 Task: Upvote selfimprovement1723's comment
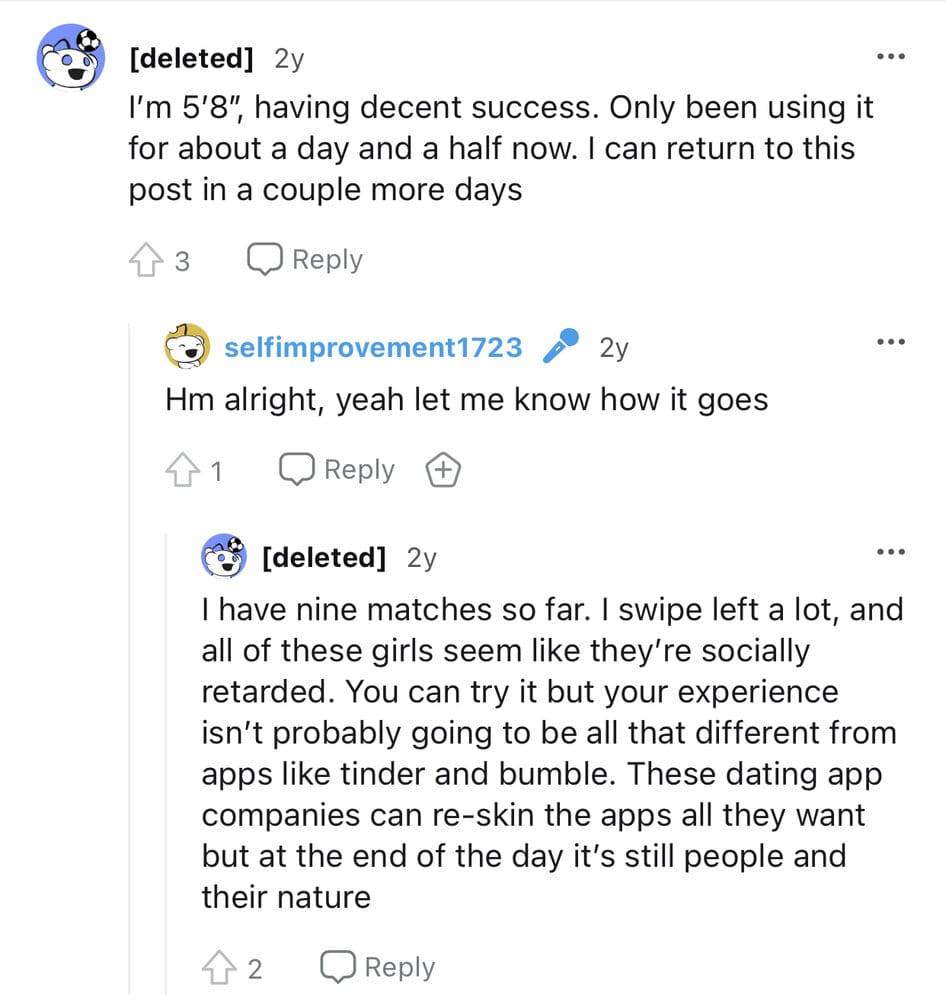pos(182,469)
